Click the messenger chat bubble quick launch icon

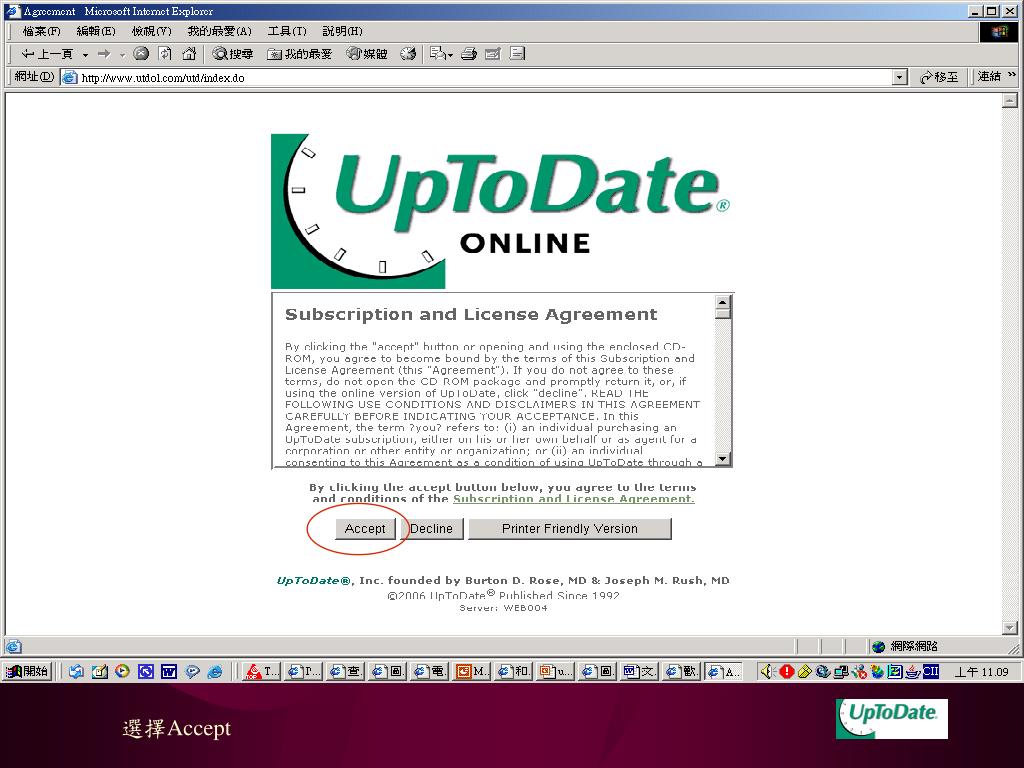coord(192,671)
